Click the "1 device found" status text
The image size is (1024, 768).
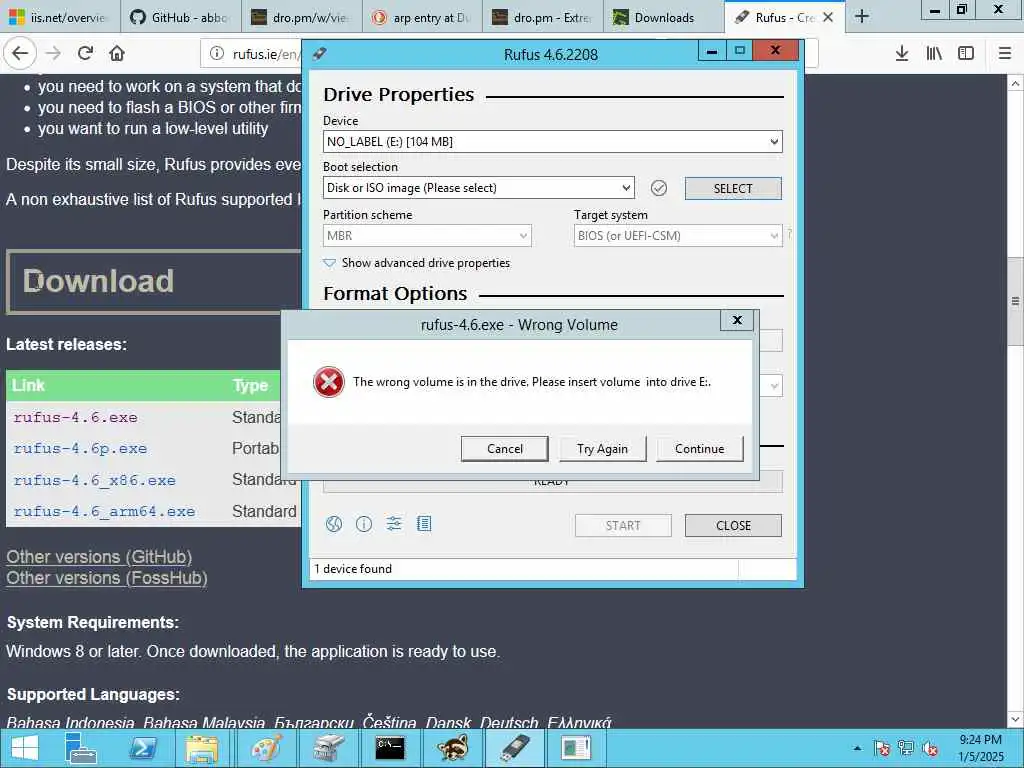(x=353, y=569)
